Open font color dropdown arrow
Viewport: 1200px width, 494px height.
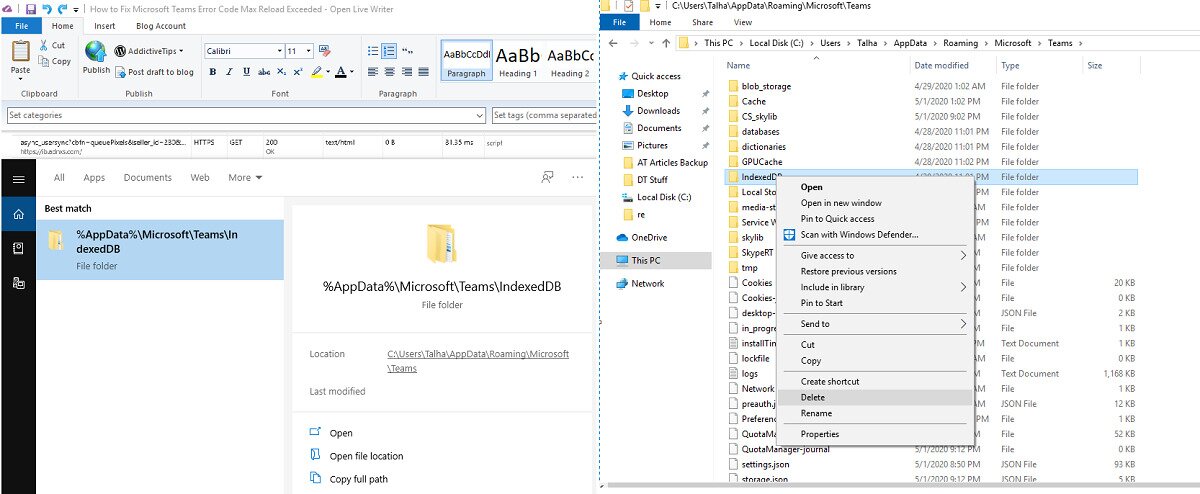352,73
